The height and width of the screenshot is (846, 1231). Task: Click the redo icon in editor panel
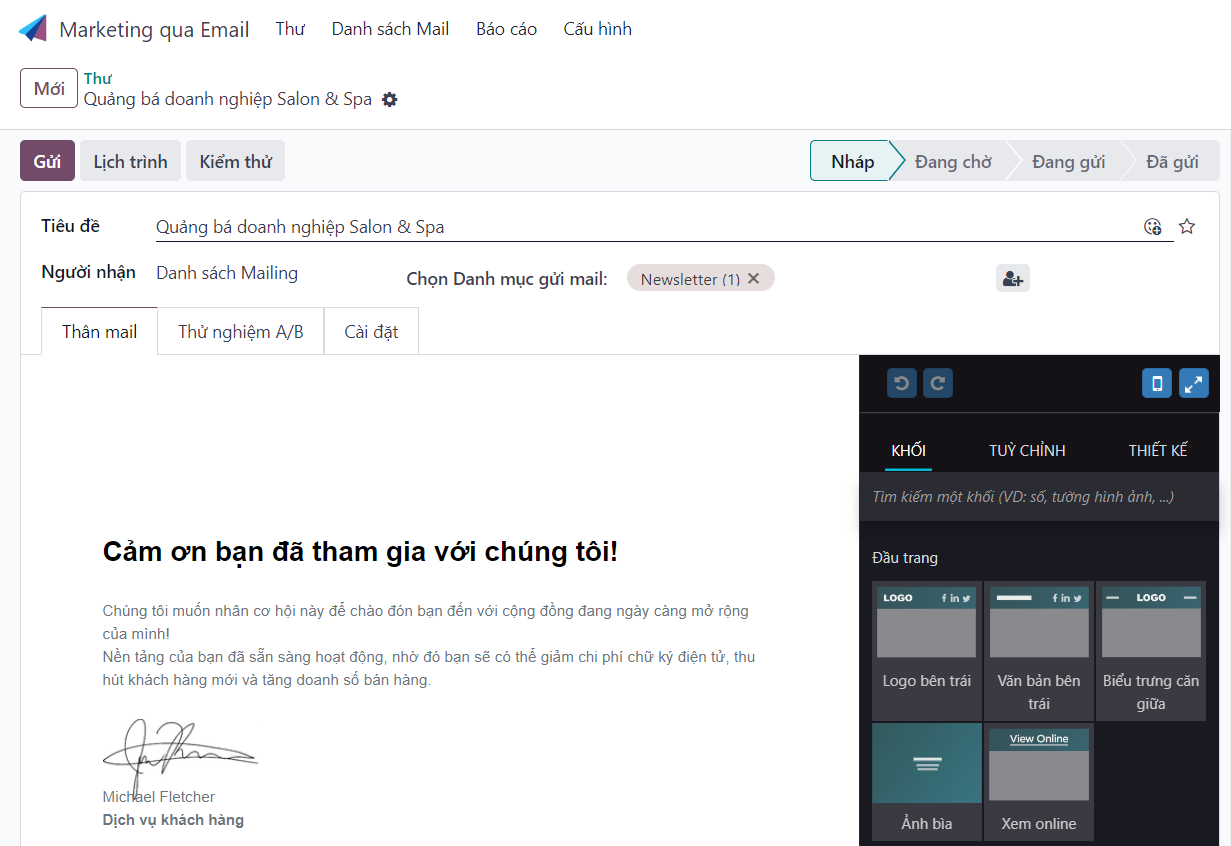[938, 383]
